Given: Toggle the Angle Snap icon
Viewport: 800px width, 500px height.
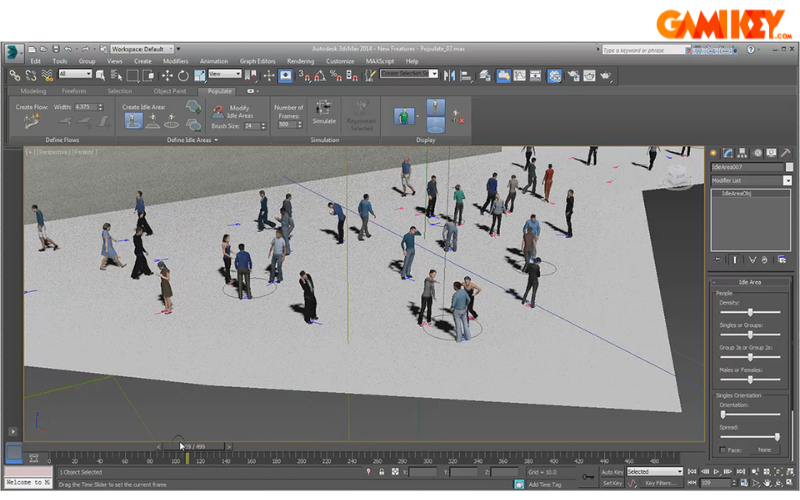Looking at the screenshot, I should click(320, 76).
